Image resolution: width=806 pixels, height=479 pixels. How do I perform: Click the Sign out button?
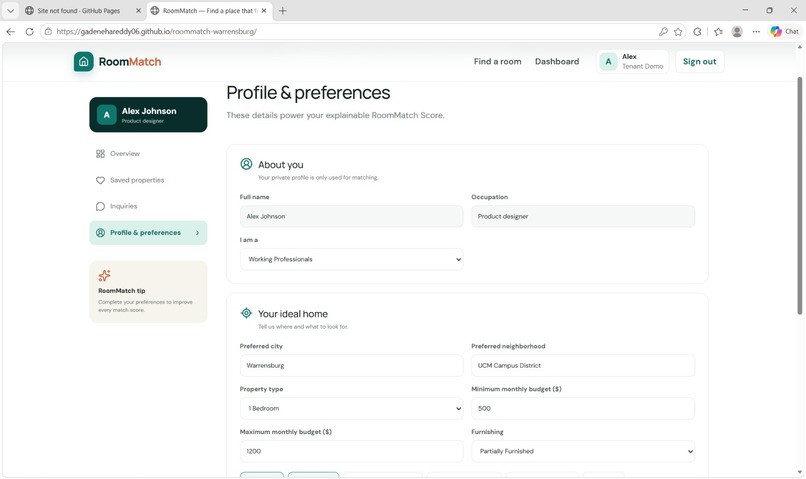(x=699, y=62)
